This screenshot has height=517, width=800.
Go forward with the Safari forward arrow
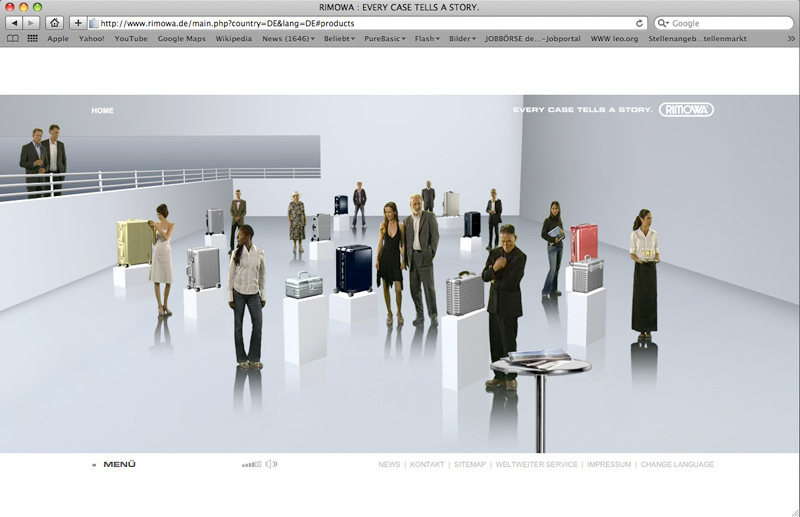tap(31, 23)
